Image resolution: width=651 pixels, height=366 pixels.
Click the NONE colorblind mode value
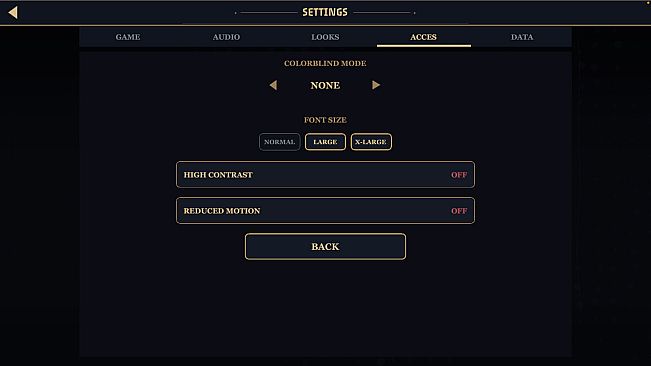[325, 85]
